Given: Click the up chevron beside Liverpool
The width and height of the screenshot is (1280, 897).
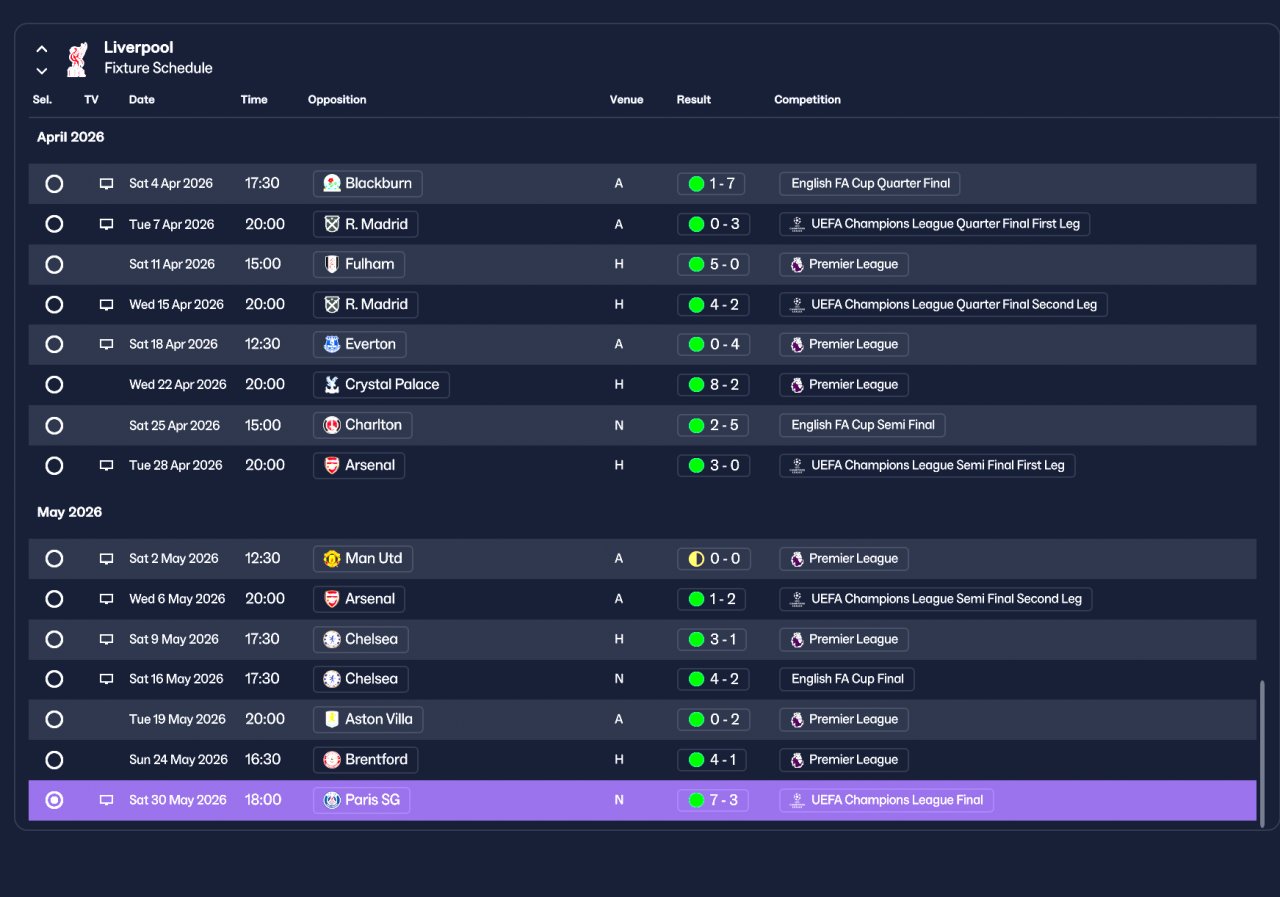Looking at the screenshot, I should coord(42,48).
